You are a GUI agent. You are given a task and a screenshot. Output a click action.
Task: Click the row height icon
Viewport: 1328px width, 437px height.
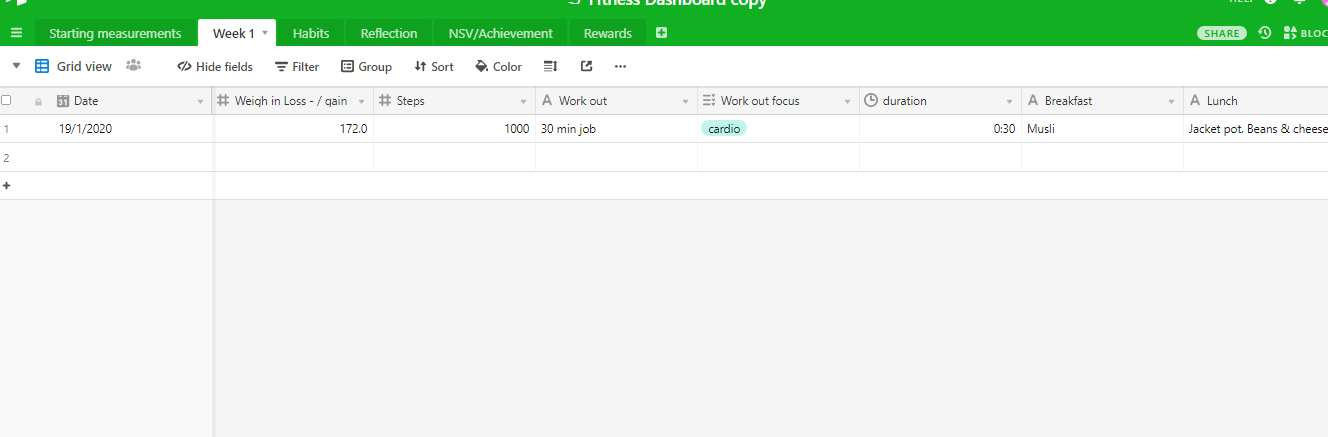tap(550, 67)
